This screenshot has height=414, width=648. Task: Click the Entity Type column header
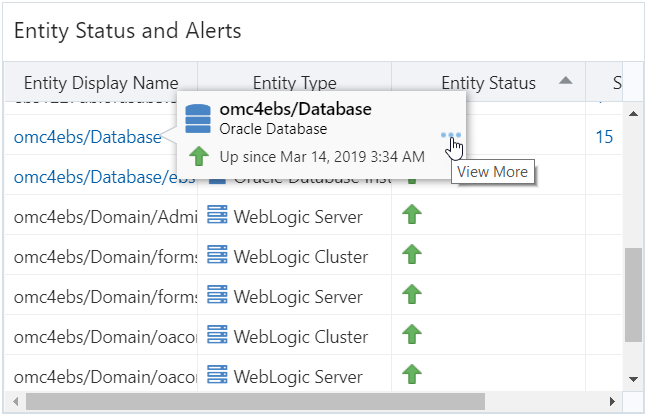(295, 83)
